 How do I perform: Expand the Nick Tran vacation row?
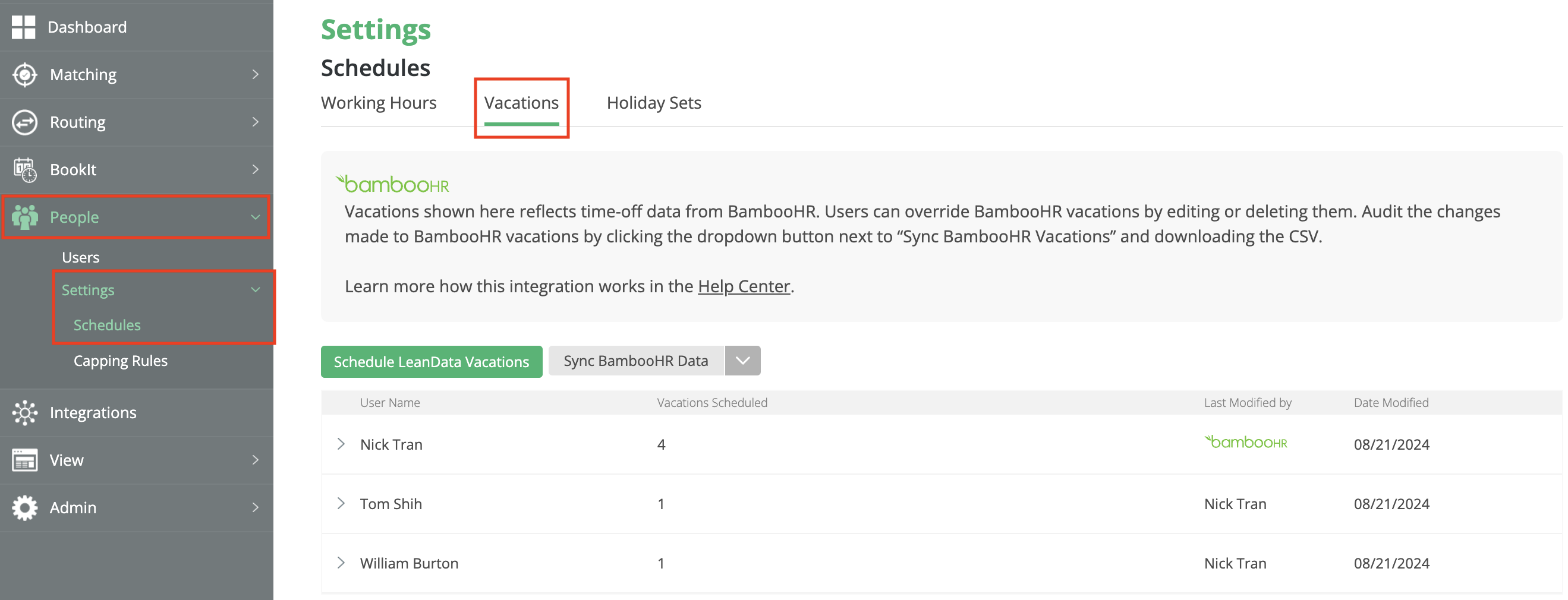pos(341,444)
